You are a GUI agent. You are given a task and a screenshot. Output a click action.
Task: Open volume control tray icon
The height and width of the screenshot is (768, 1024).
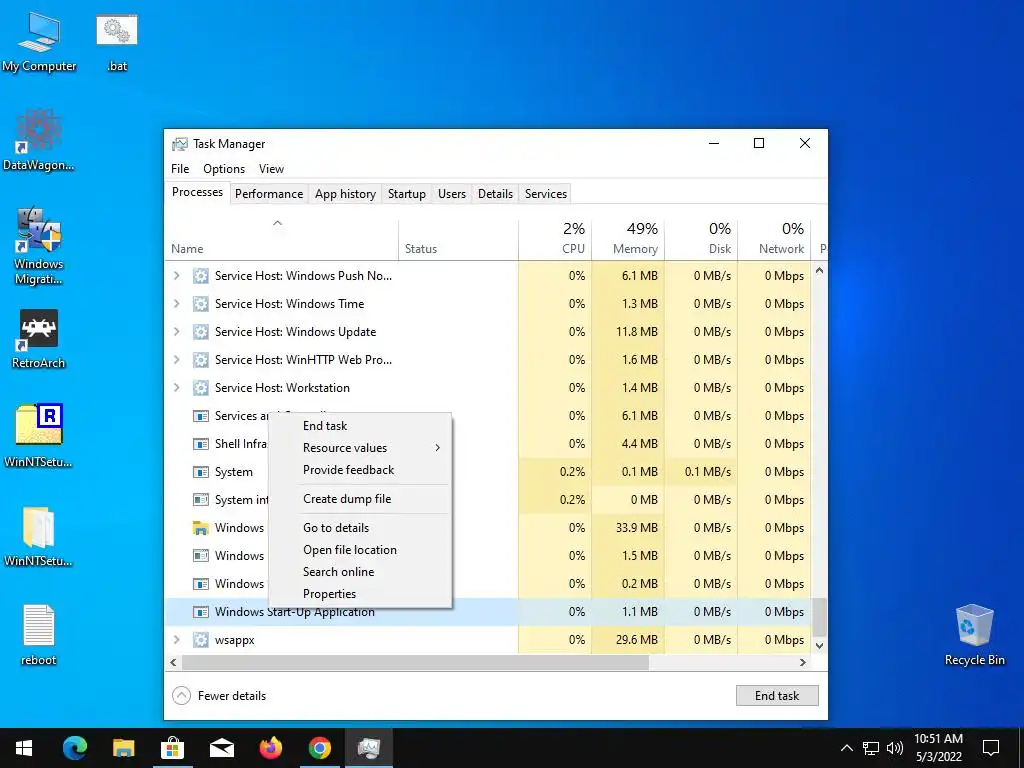coord(895,748)
